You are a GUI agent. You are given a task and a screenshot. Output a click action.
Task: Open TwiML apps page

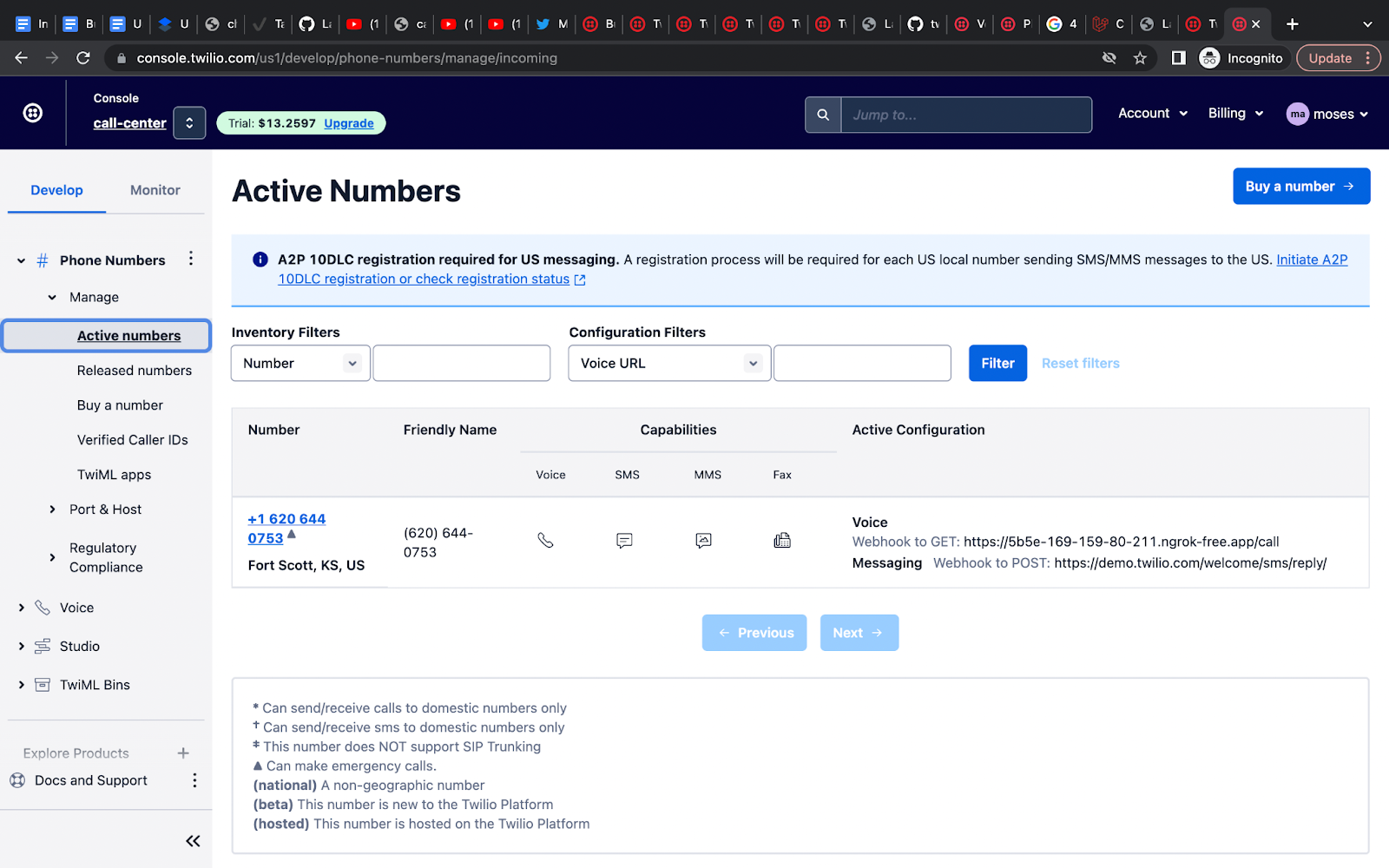tap(114, 475)
